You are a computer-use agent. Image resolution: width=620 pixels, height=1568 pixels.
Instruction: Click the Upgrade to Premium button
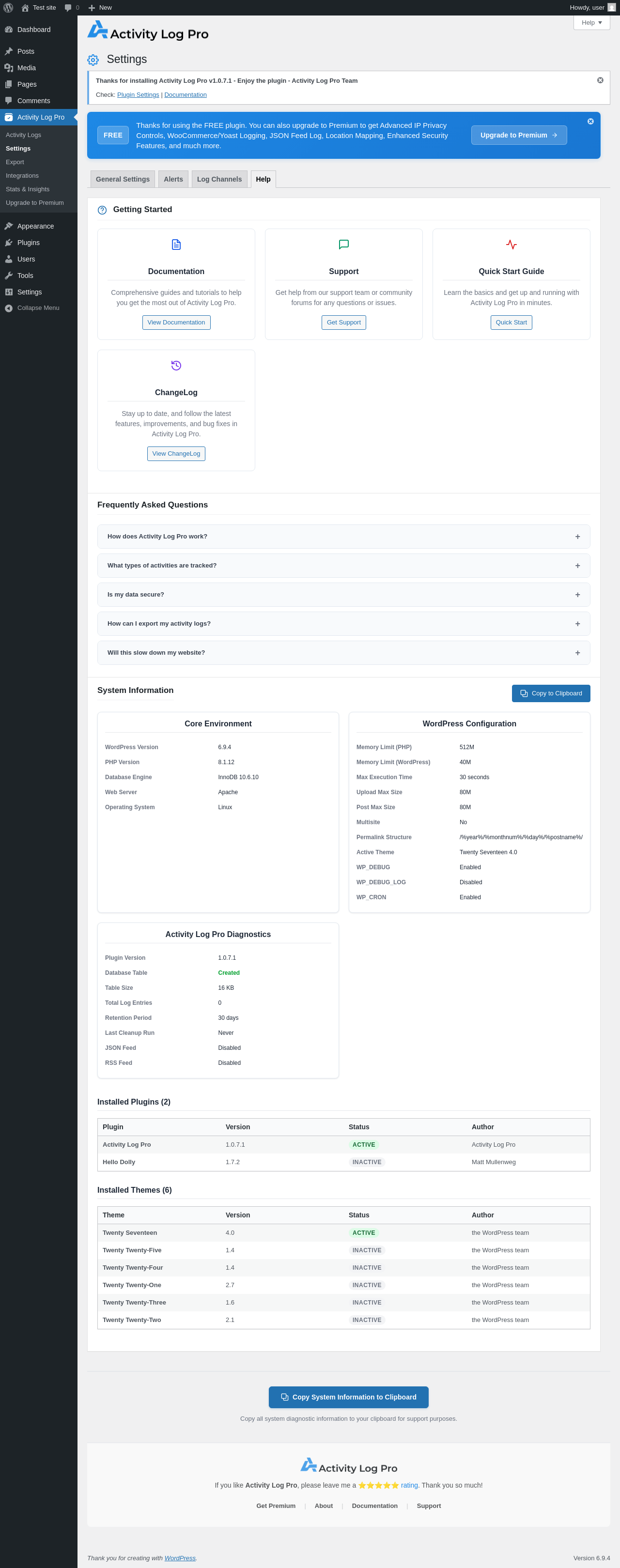point(519,135)
